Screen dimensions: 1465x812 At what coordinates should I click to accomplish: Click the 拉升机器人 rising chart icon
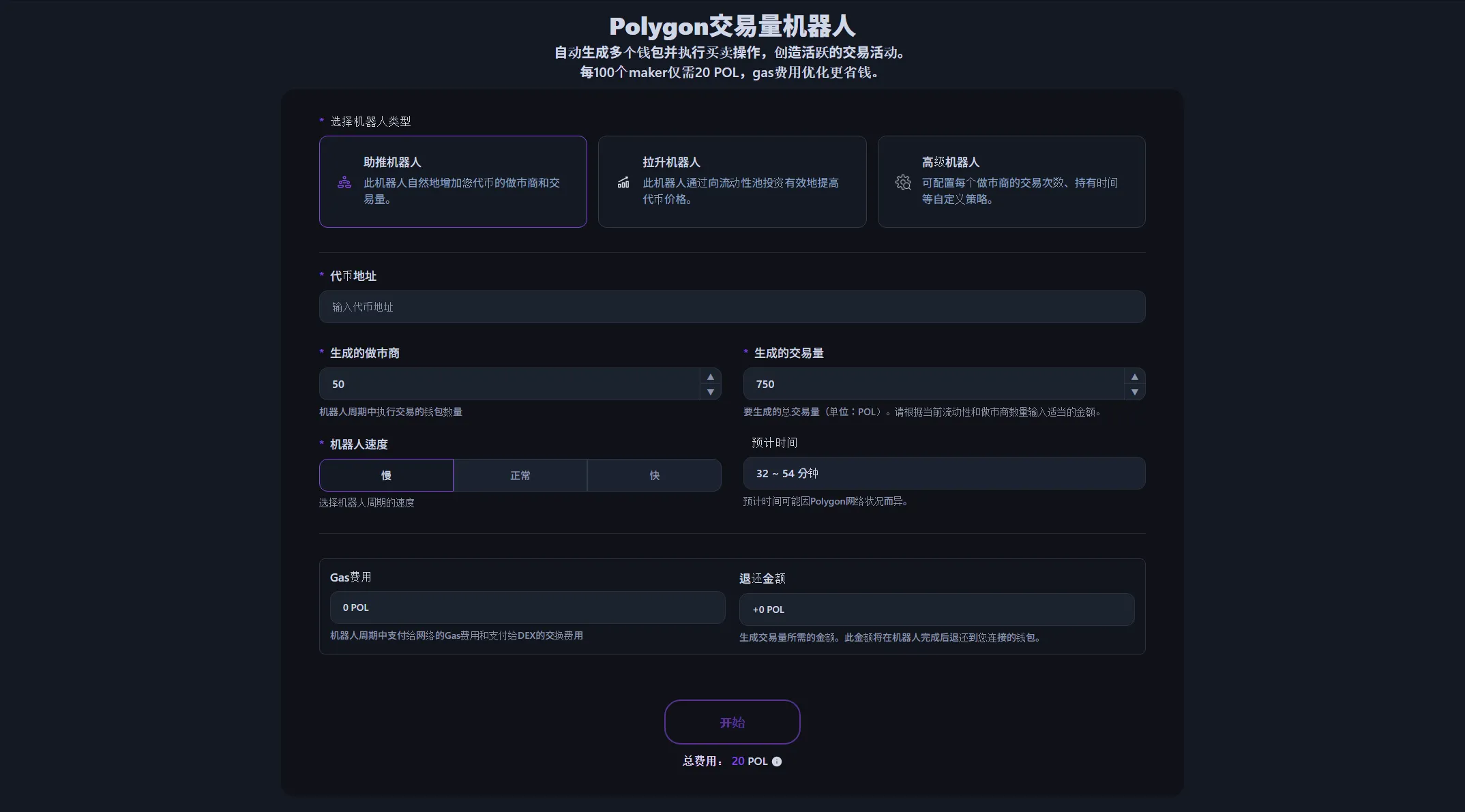623,182
